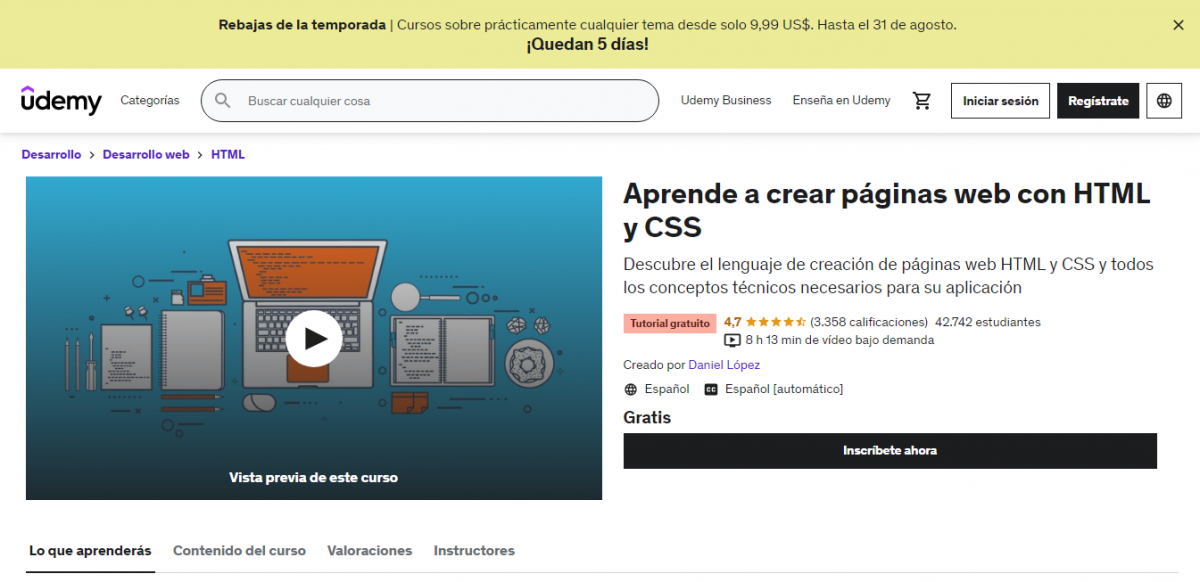Image resolution: width=1200 pixels, height=582 pixels.
Task: Go to Desarrollo web breadcrumb
Action: pyautogui.click(x=146, y=155)
